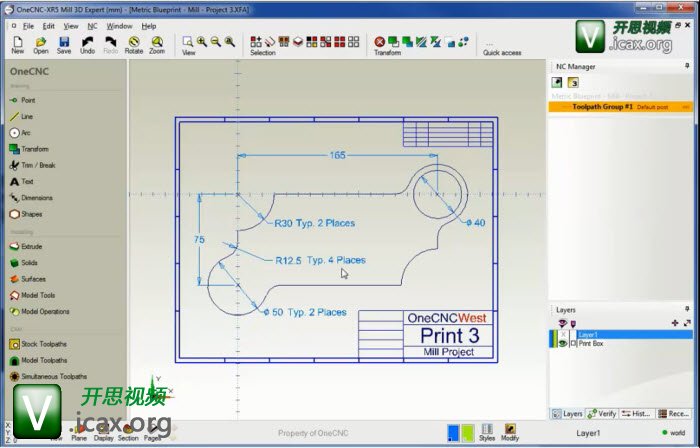Screen dimensions: 700x448
Task: Click the blue color swatch in status bar
Action: [453, 433]
